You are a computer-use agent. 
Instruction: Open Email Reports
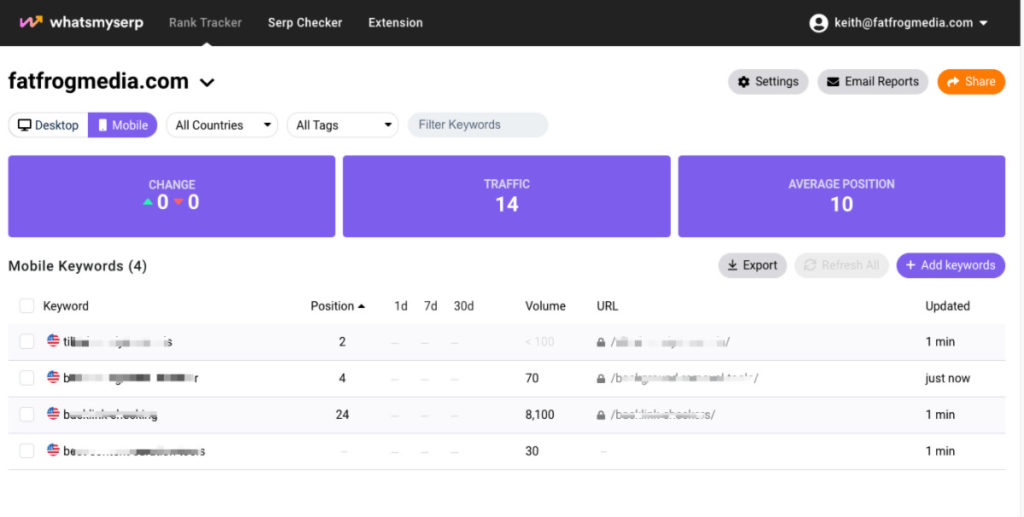[872, 82]
